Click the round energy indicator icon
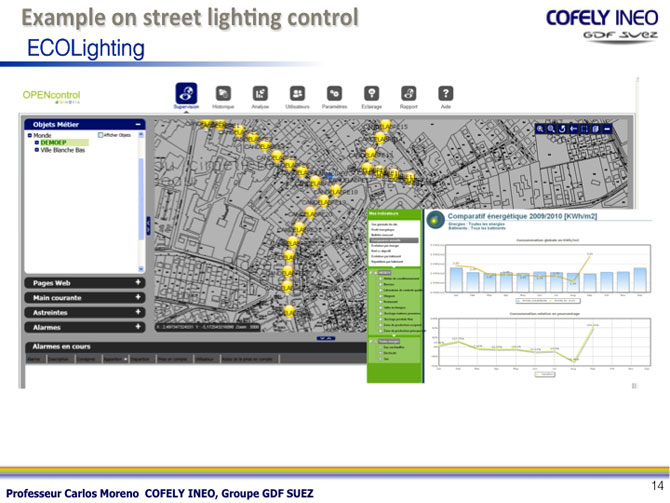The width and height of the screenshot is (670, 503). tap(435, 220)
